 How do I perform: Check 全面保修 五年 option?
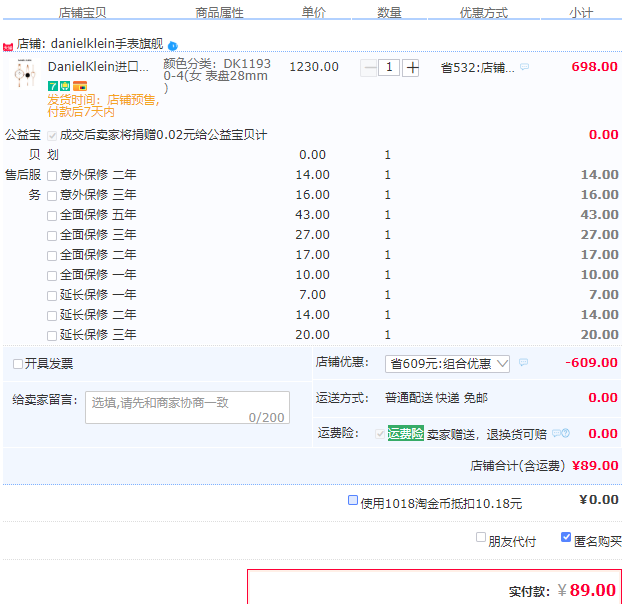click(x=52, y=216)
